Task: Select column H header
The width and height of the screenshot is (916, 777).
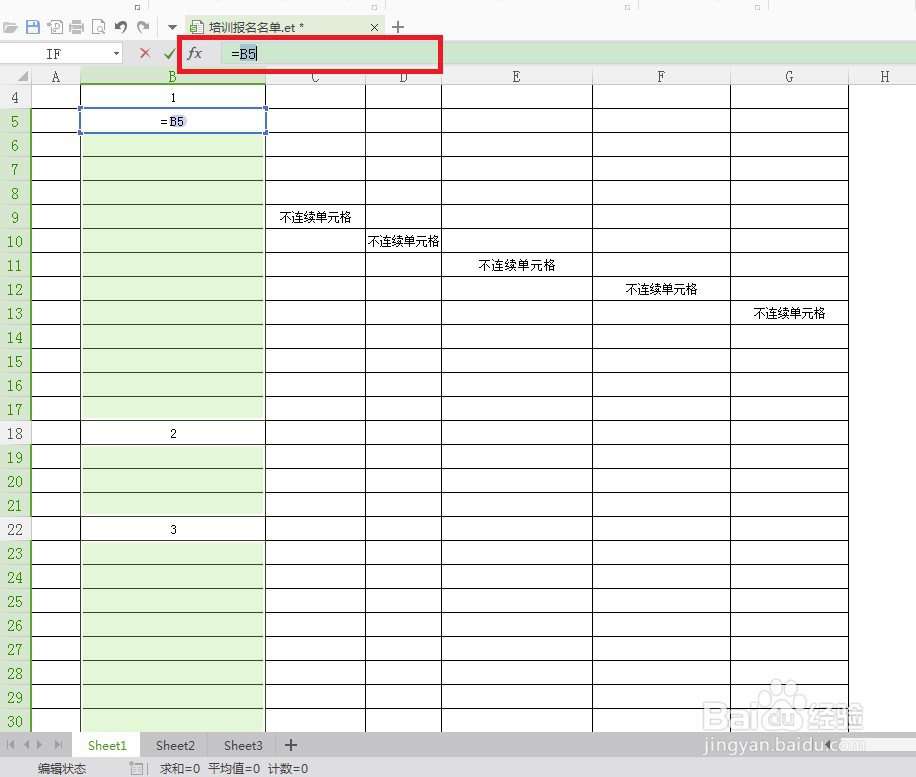Action: pos(884,77)
